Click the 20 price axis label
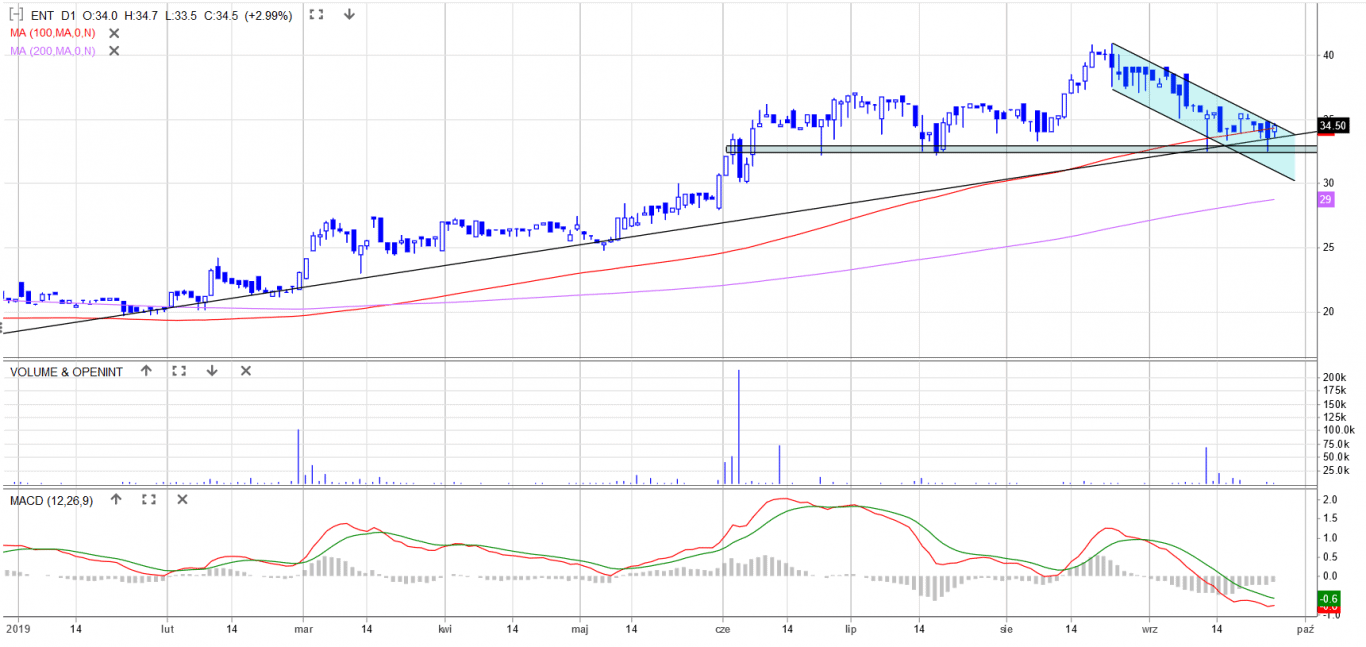The height and width of the screenshot is (647, 1366). (x=1329, y=311)
